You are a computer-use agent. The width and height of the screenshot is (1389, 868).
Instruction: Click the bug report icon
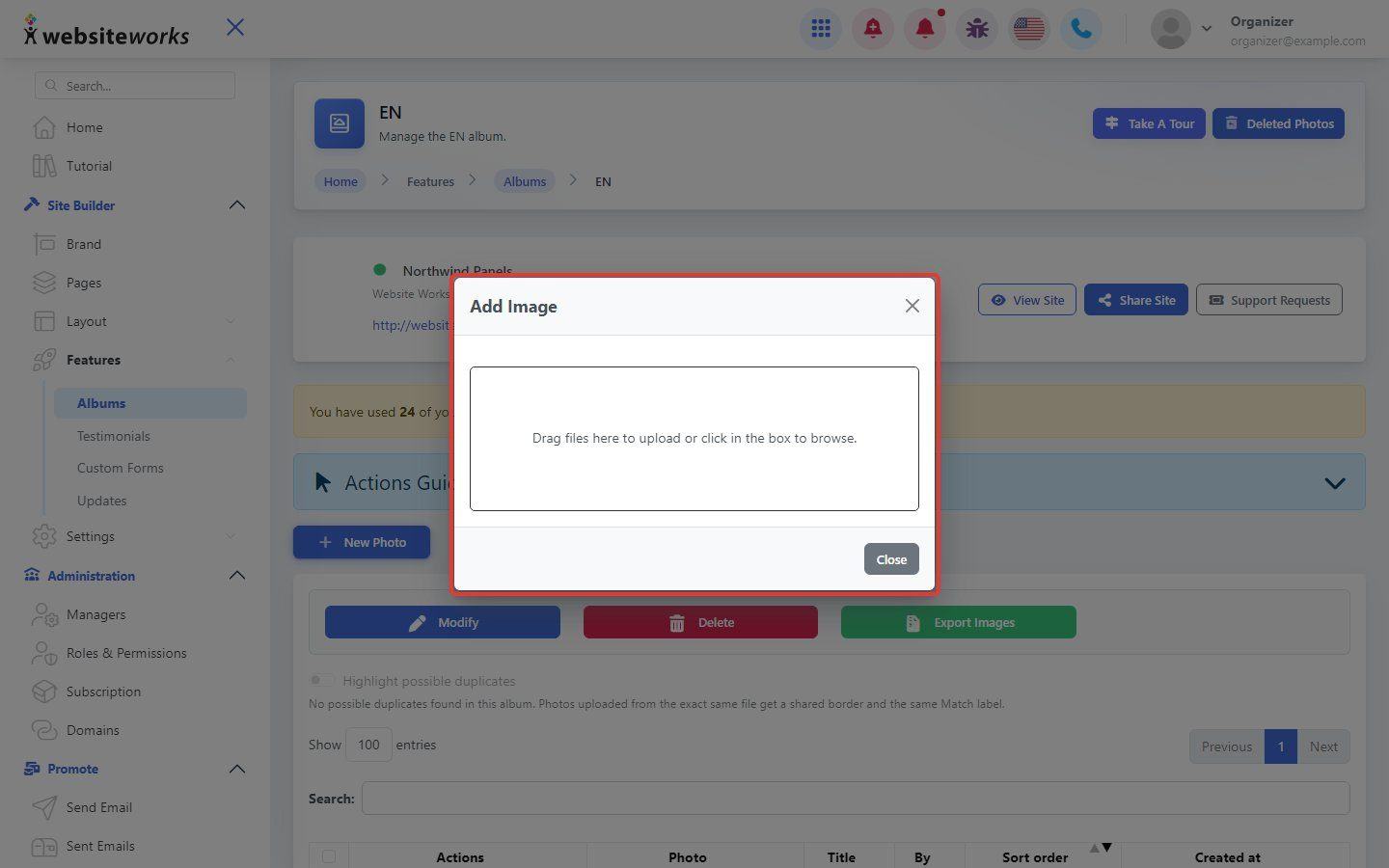tap(977, 29)
